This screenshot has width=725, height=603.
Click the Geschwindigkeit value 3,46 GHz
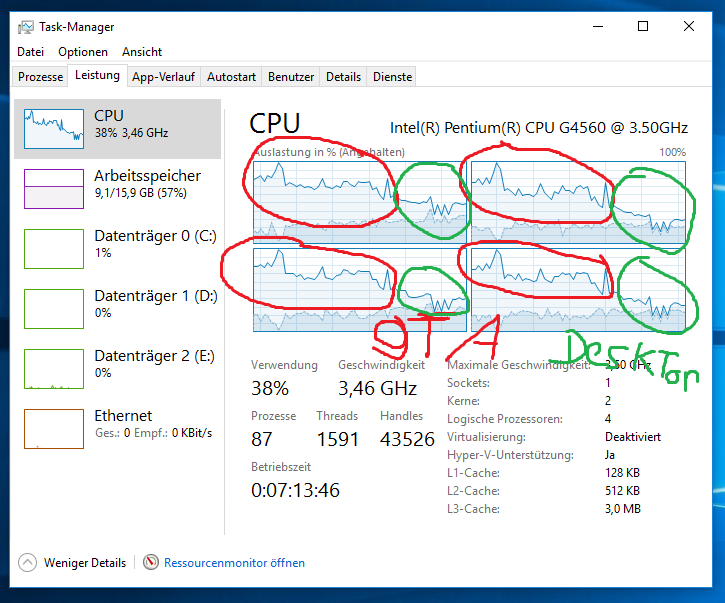[x=377, y=388]
